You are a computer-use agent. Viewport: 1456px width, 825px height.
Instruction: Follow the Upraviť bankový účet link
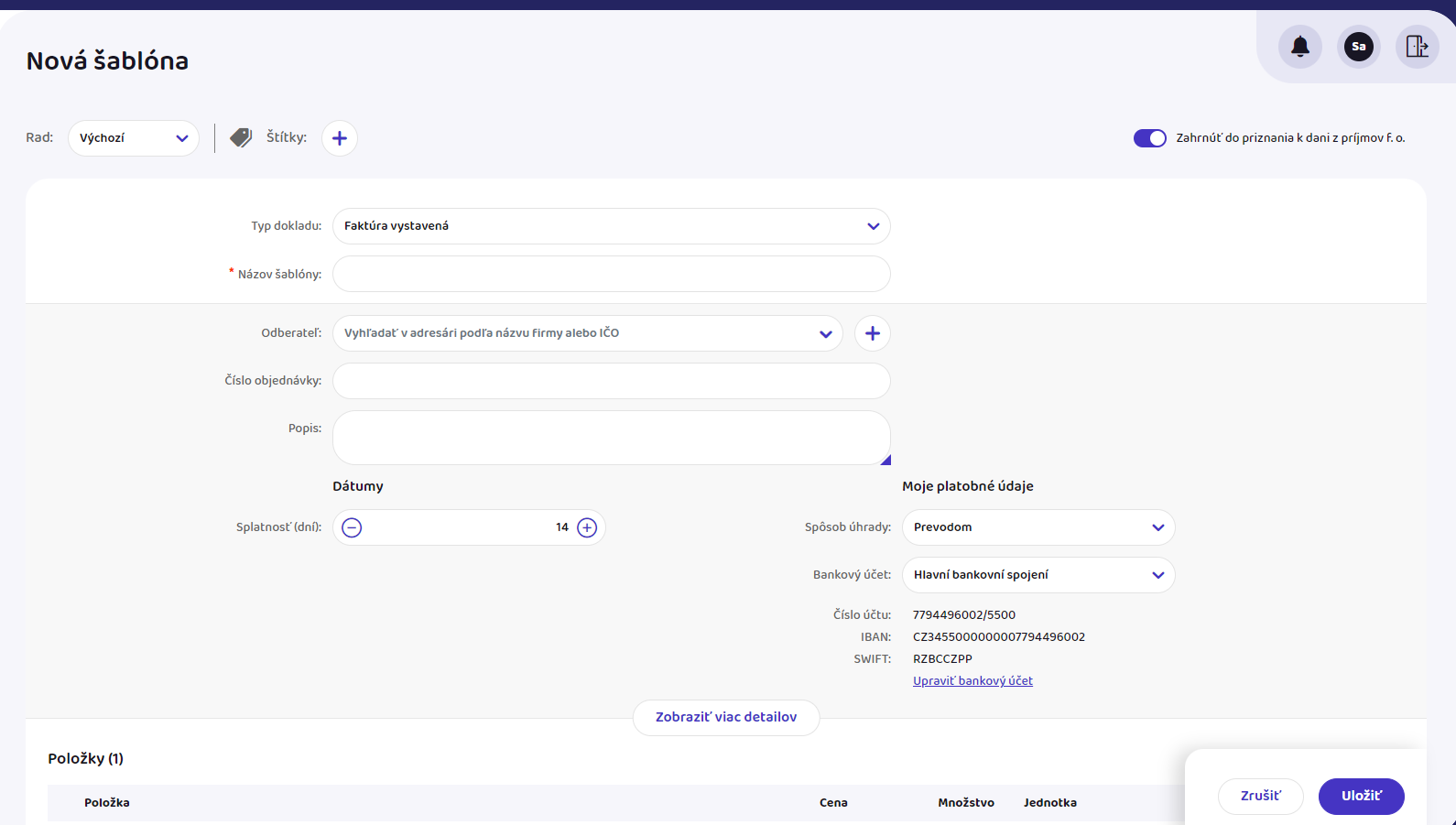coord(972,680)
